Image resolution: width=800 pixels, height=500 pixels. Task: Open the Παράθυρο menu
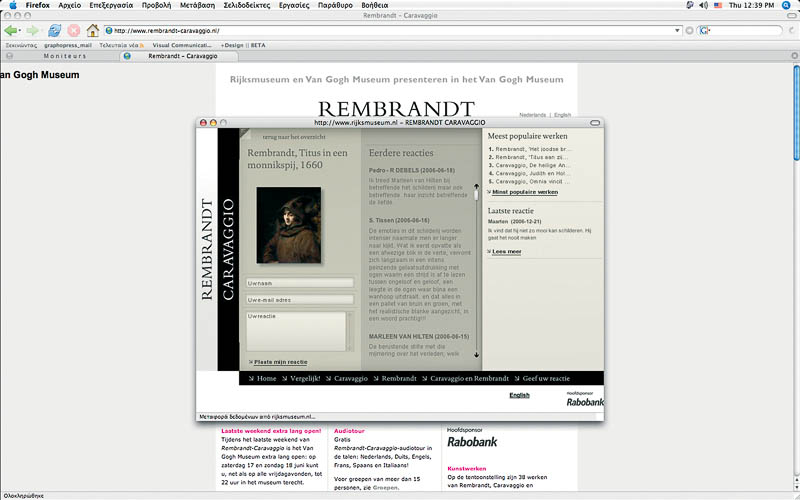[x=335, y=5]
